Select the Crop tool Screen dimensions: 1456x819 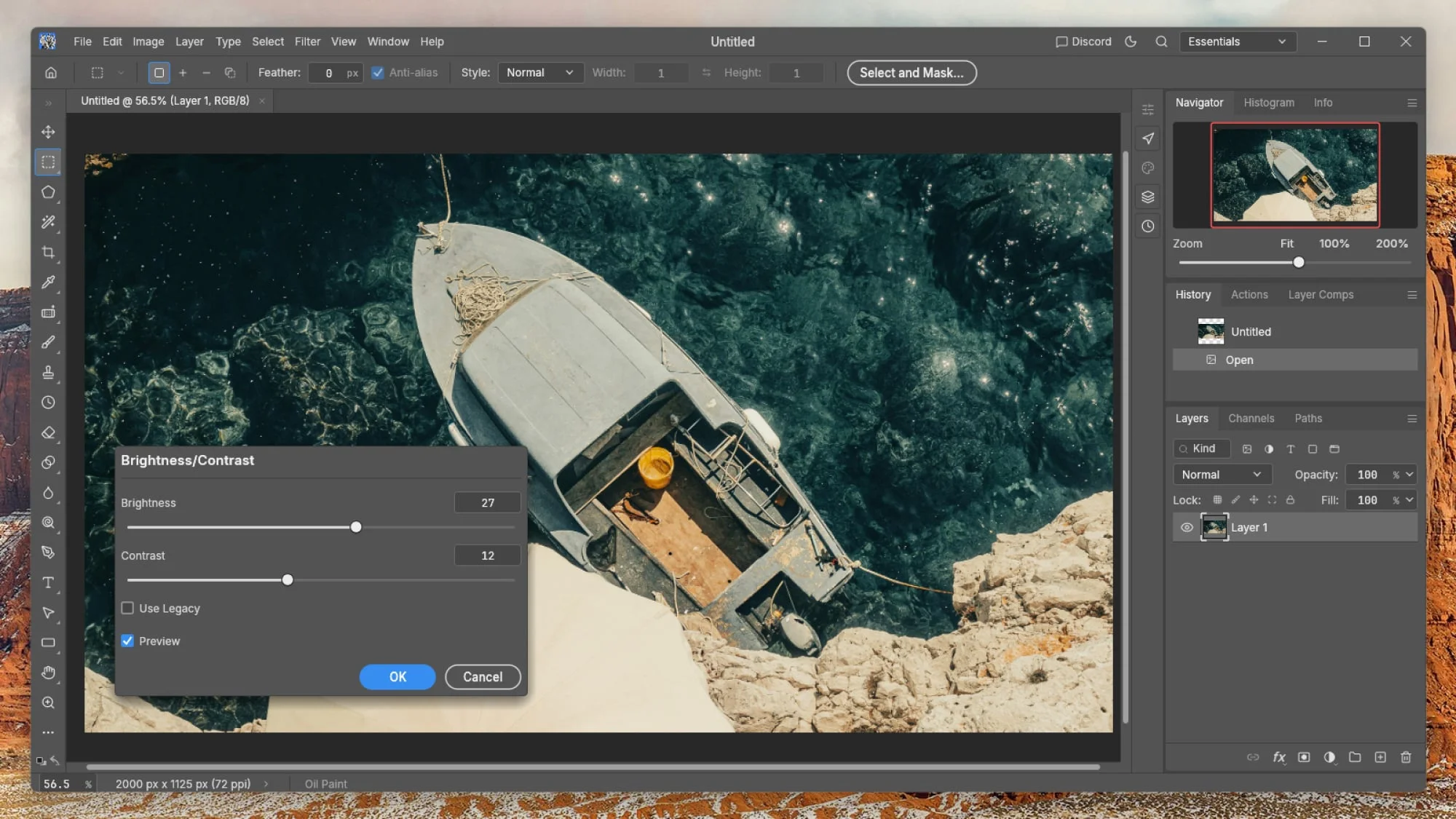tap(48, 253)
